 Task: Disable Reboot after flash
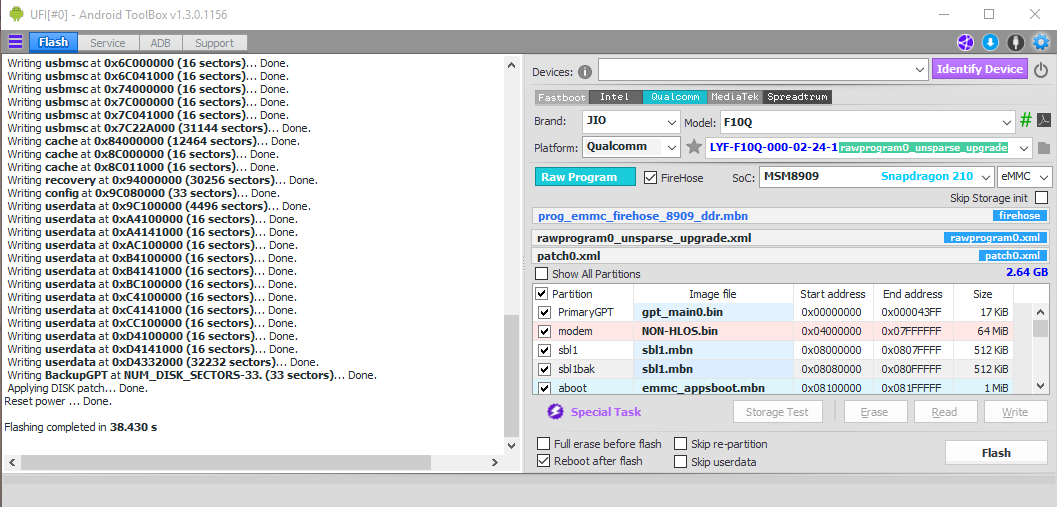click(x=543, y=461)
